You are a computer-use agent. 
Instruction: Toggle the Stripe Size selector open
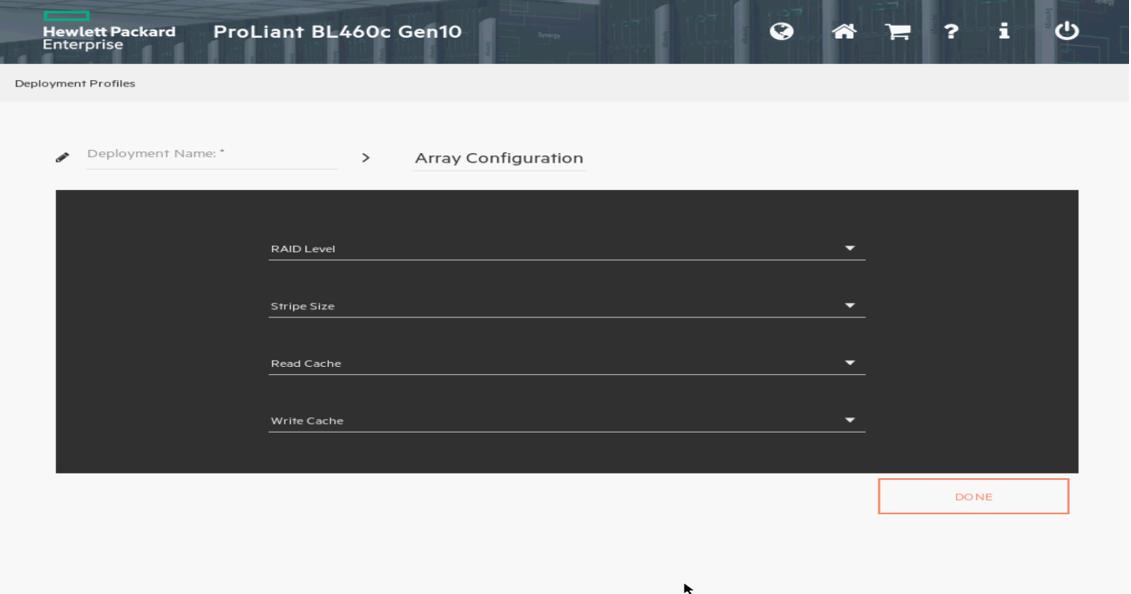click(849, 303)
